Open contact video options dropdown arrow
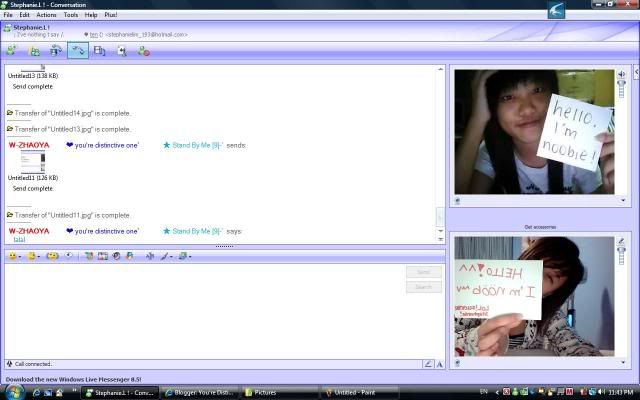 [x=623, y=200]
